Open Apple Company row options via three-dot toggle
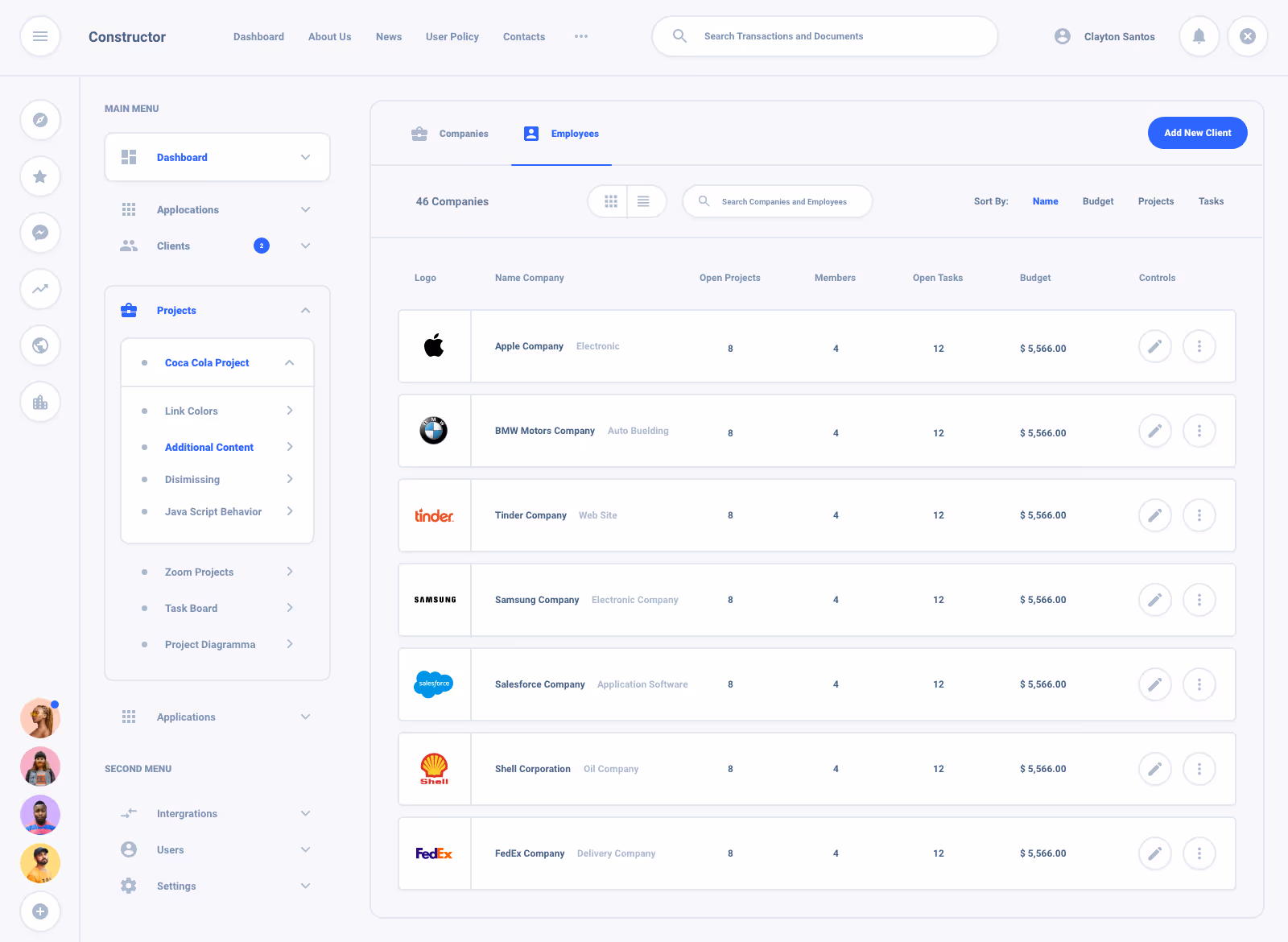Viewport: 1288px width, 942px height. [x=1199, y=346]
